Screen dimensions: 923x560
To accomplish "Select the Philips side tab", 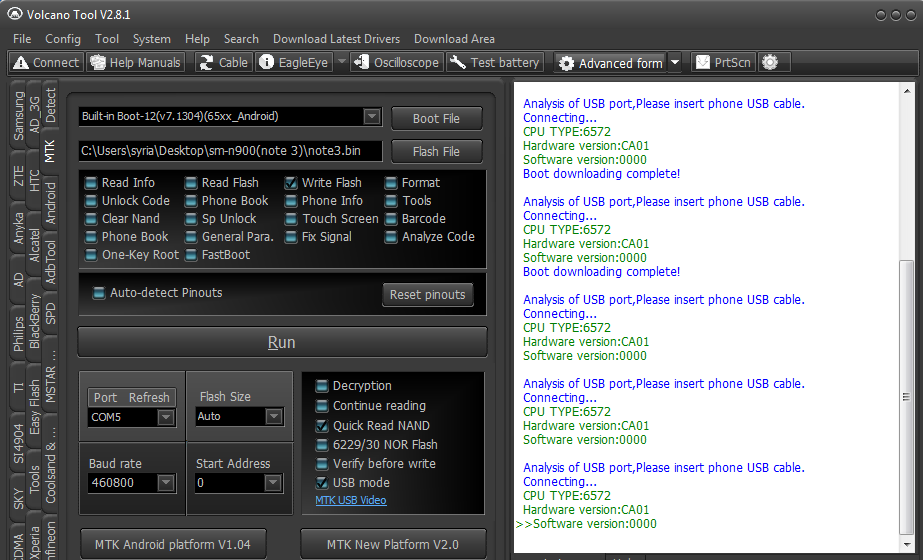I will click(x=19, y=334).
